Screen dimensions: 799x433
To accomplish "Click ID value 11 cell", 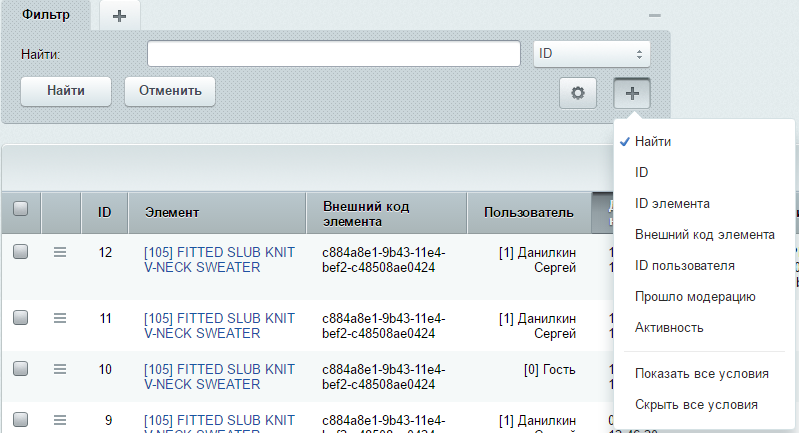I will tap(105, 319).
